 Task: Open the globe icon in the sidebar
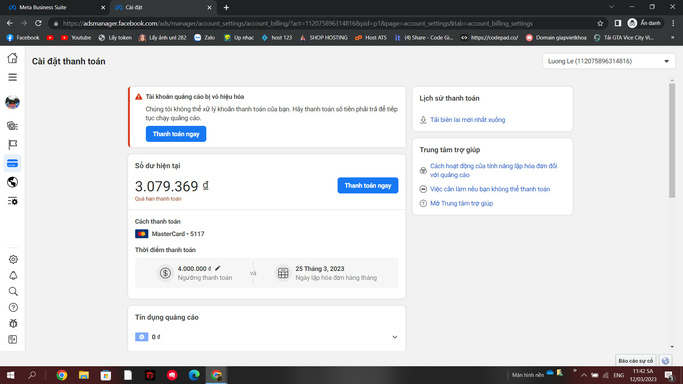point(13,182)
